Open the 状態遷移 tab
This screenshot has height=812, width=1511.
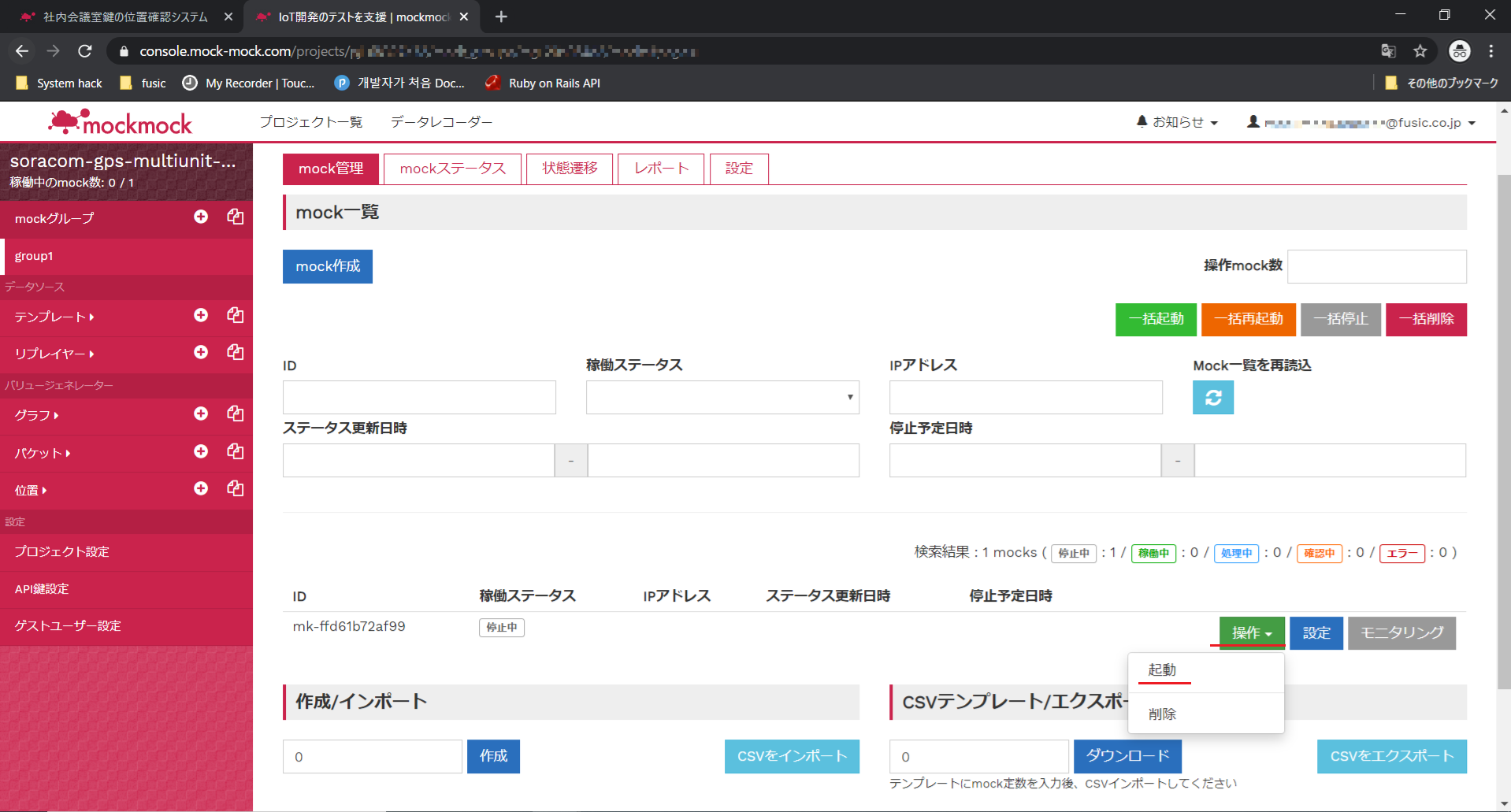570,169
